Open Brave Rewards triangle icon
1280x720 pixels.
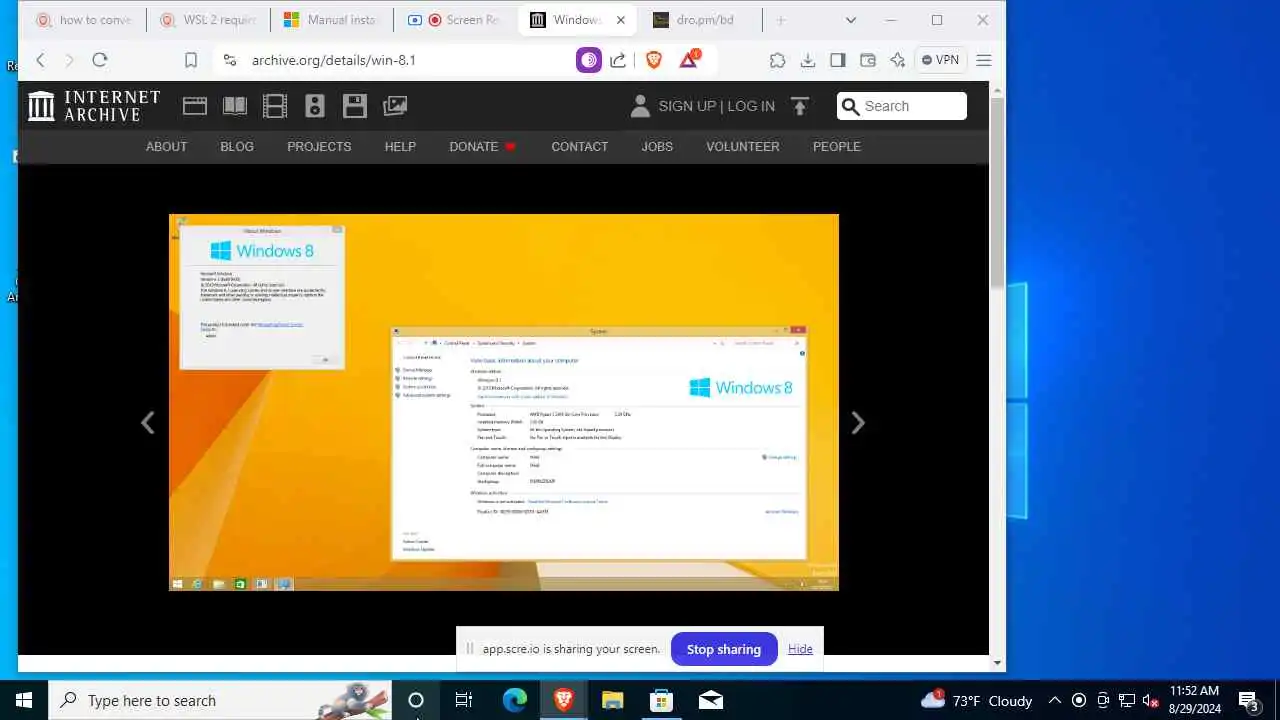click(689, 60)
